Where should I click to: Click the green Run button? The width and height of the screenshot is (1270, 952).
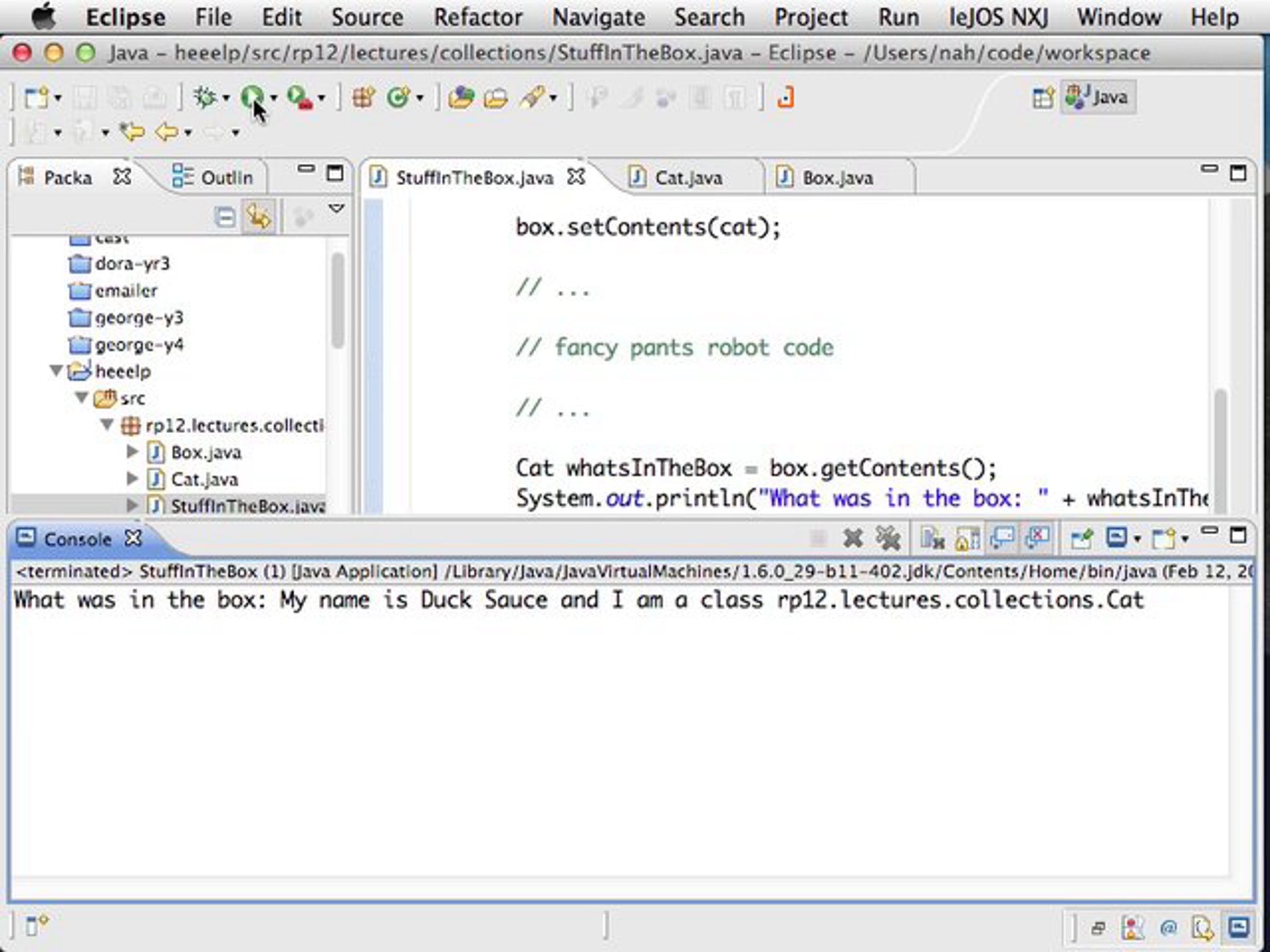[251, 97]
